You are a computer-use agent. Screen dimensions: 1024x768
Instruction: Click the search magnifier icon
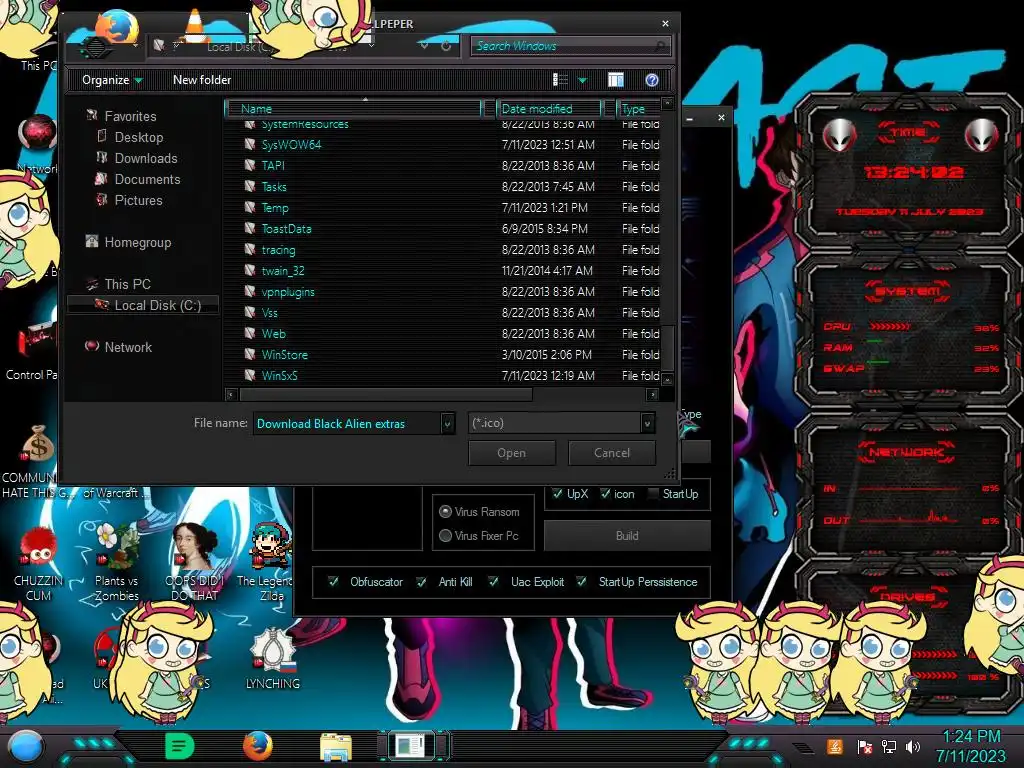click(x=660, y=46)
